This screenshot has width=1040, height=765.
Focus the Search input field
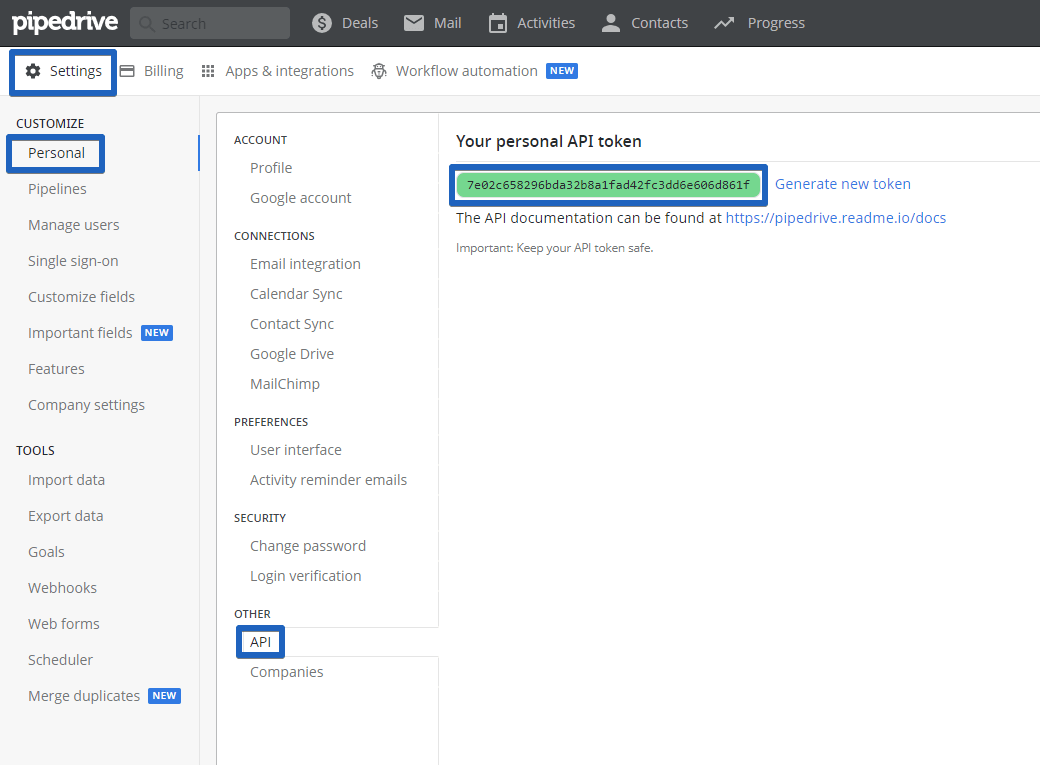coord(210,23)
